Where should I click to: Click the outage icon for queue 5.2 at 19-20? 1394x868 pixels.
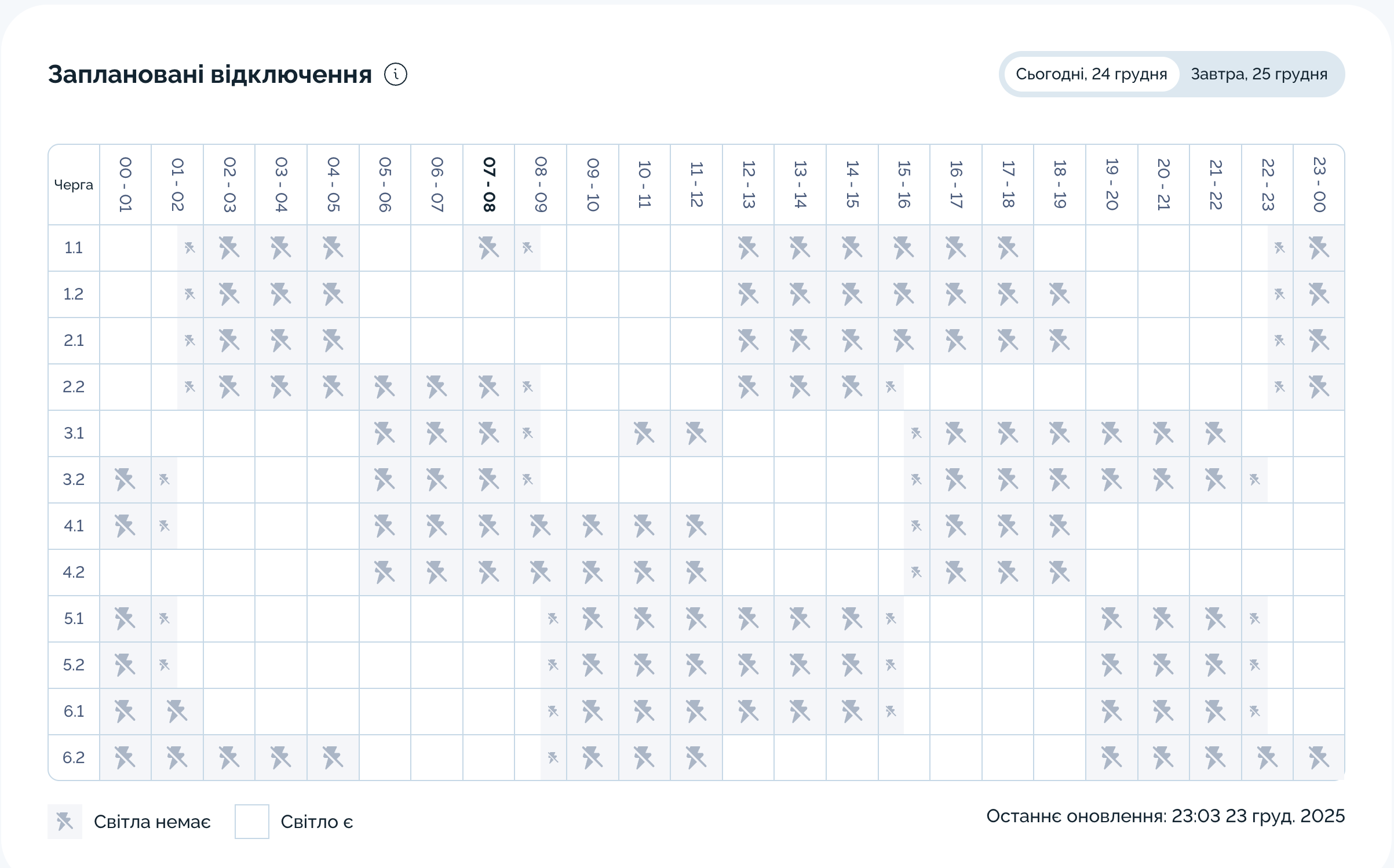coord(1111,665)
